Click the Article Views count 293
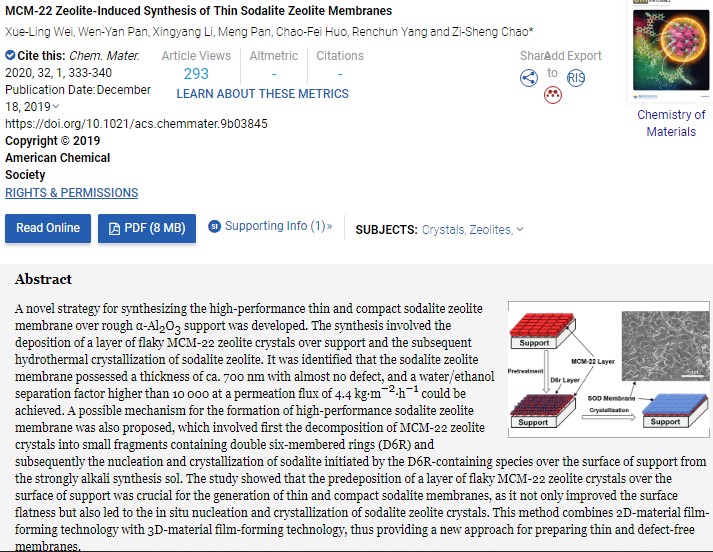 tap(196, 74)
